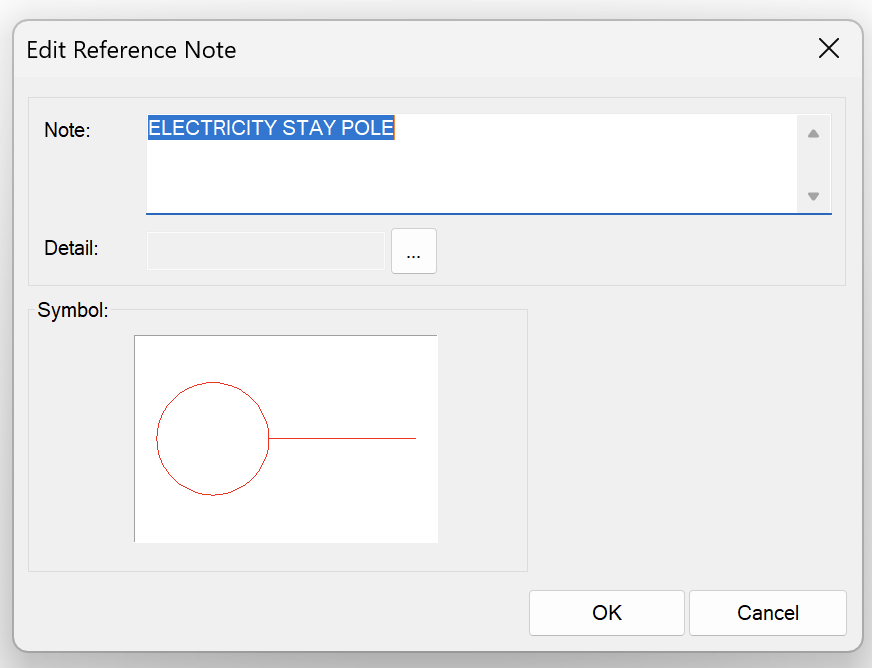Click the highlighted ELECTRICITY STAY POLE text

(x=271, y=128)
